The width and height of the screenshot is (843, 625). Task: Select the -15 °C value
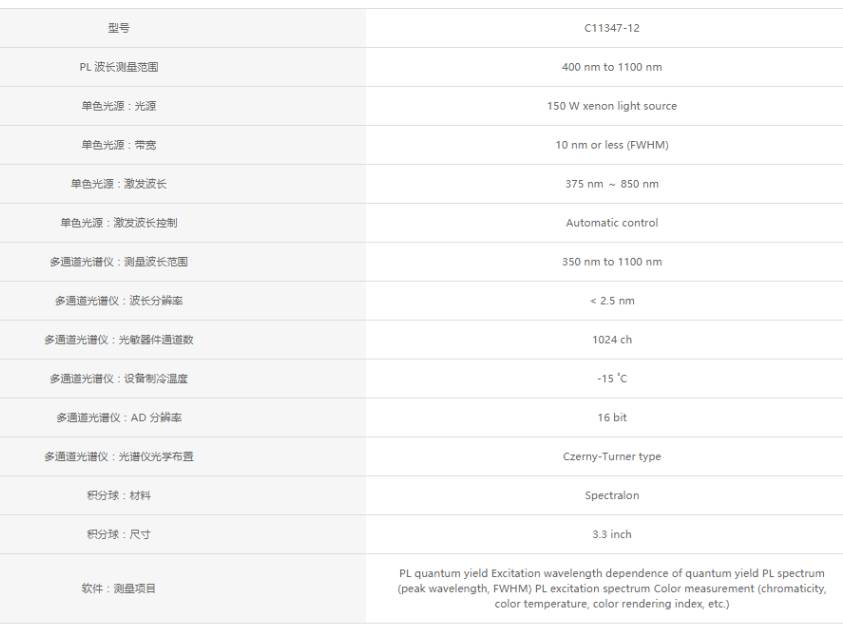[612, 379]
